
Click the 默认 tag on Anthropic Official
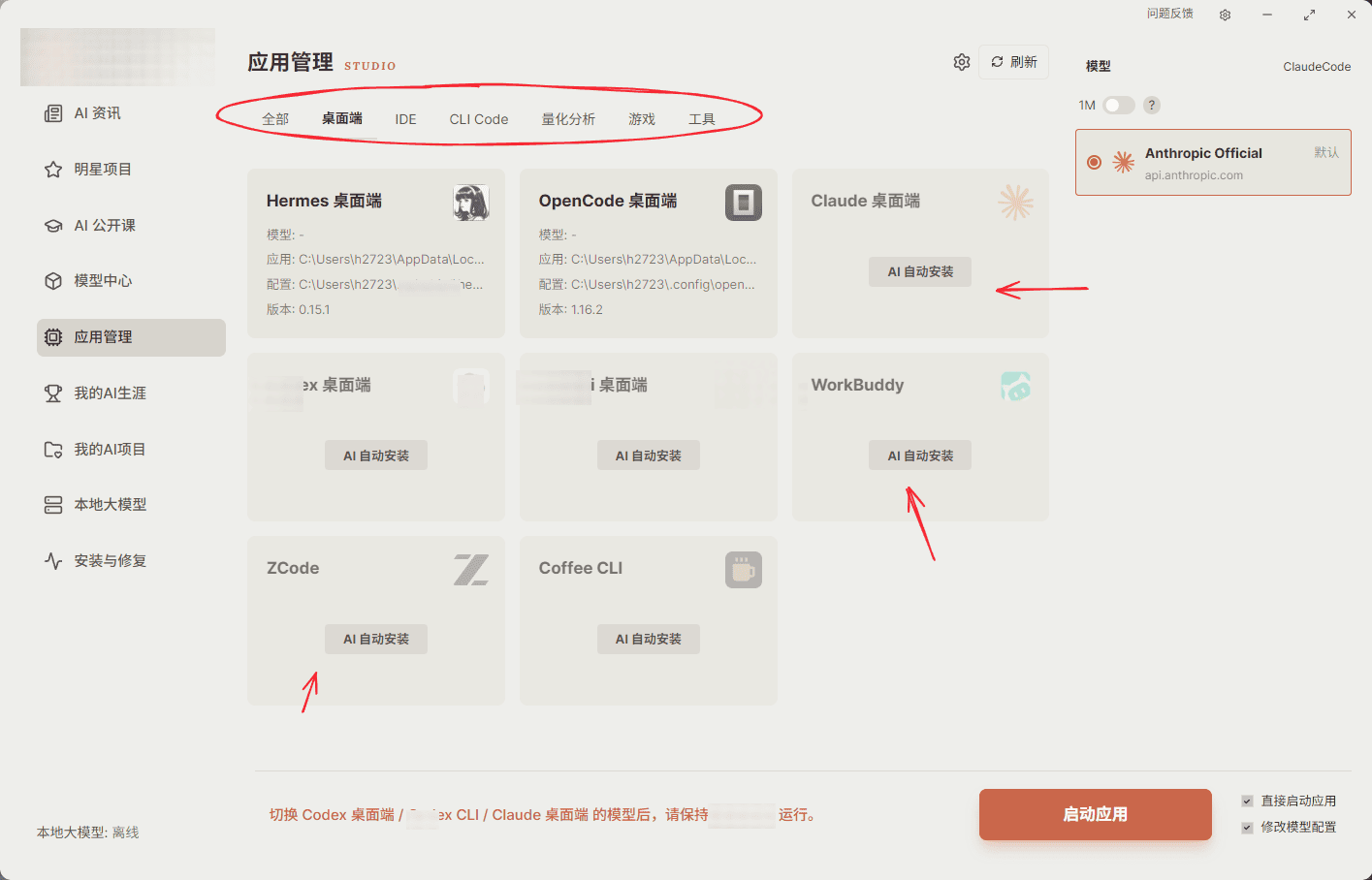click(1326, 152)
